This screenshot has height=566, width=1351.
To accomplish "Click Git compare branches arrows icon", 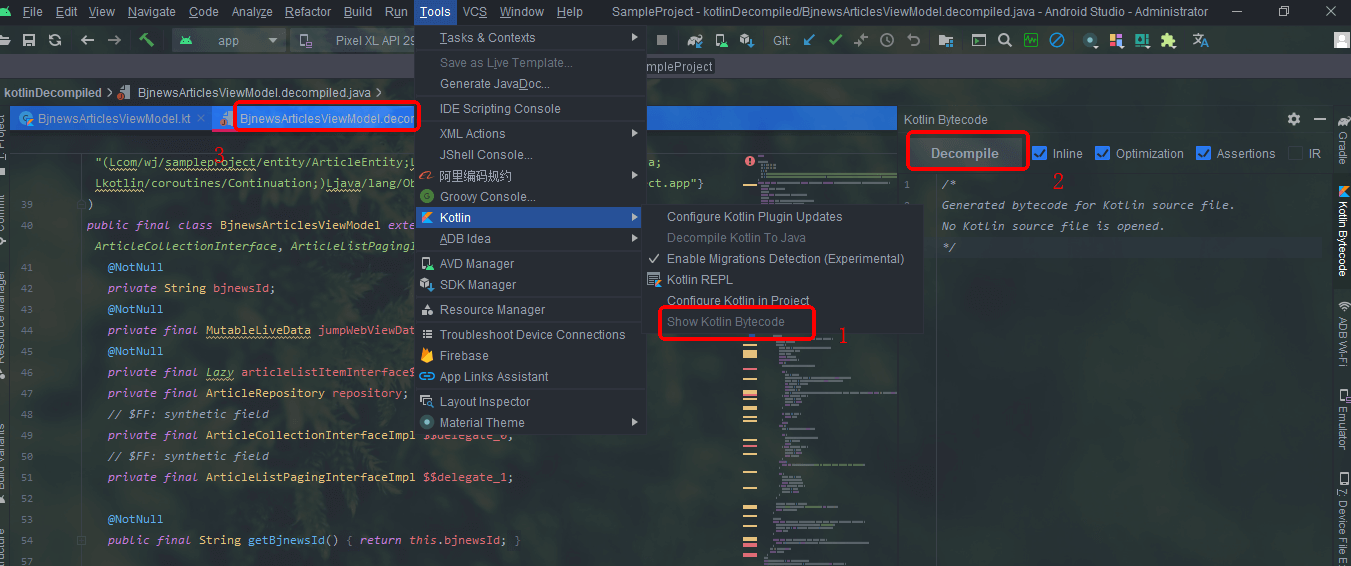I will coord(861,41).
